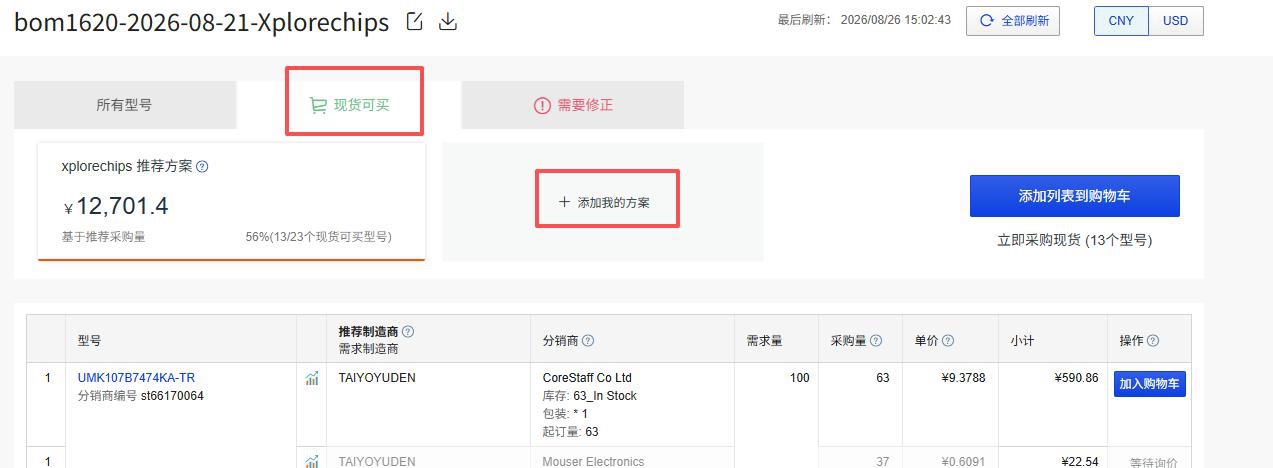Click the edit BOM name icon
1273x468 pixels.
tap(414, 21)
